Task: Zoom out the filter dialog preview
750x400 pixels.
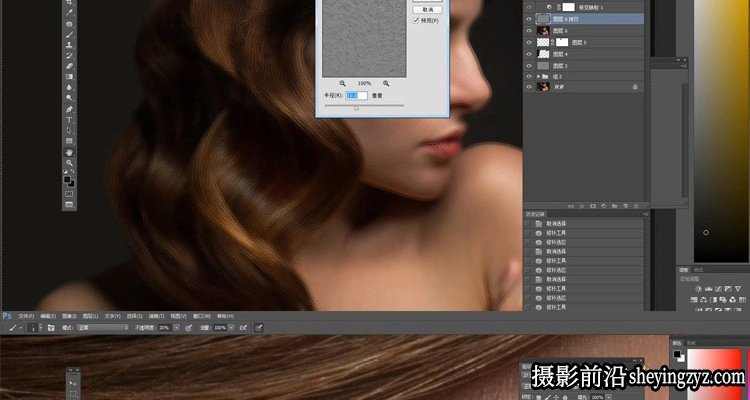Action: (342, 83)
